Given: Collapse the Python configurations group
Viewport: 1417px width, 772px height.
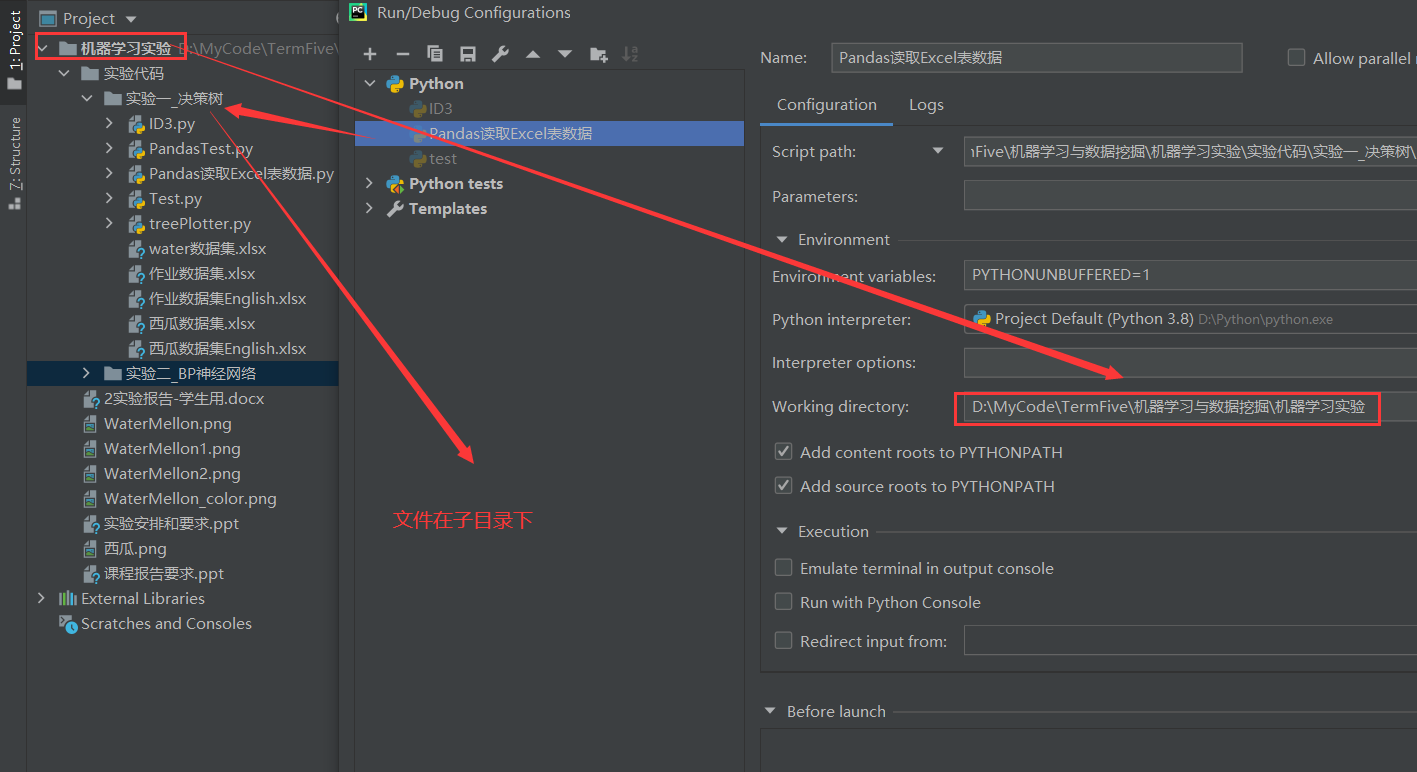Looking at the screenshot, I should (x=370, y=84).
